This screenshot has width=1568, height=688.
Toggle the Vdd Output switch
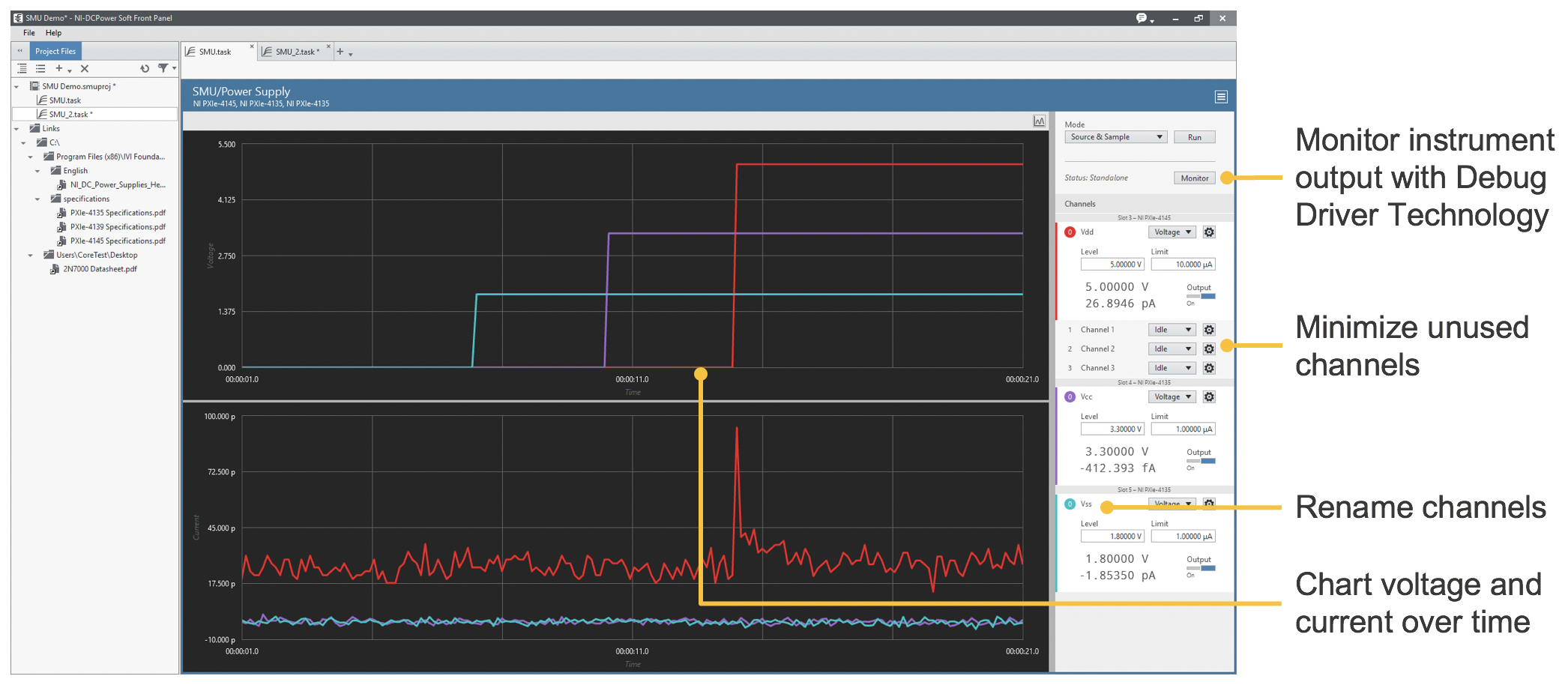pos(1200,297)
